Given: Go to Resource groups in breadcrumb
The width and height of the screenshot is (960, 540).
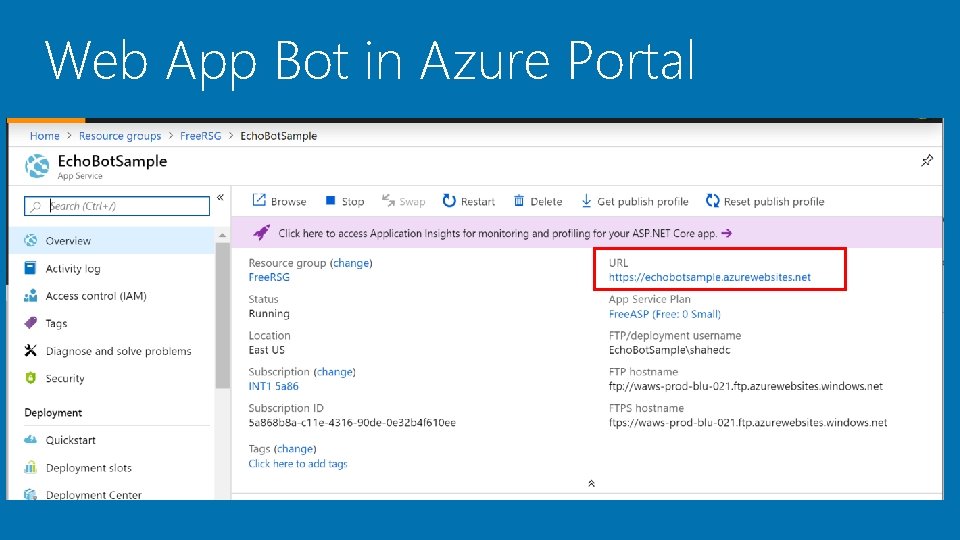Looking at the screenshot, I should pyautogui.click(x=120, y=135).
